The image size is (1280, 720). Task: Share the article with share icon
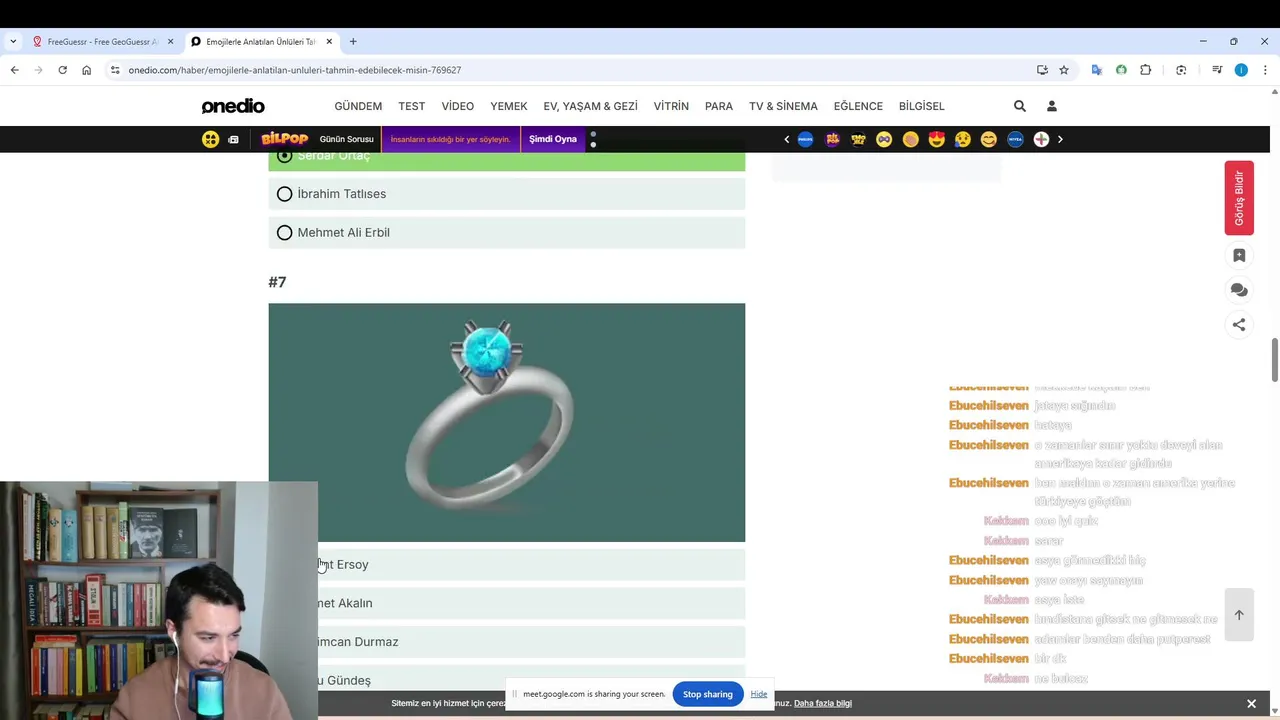[x=1239, y=324]
